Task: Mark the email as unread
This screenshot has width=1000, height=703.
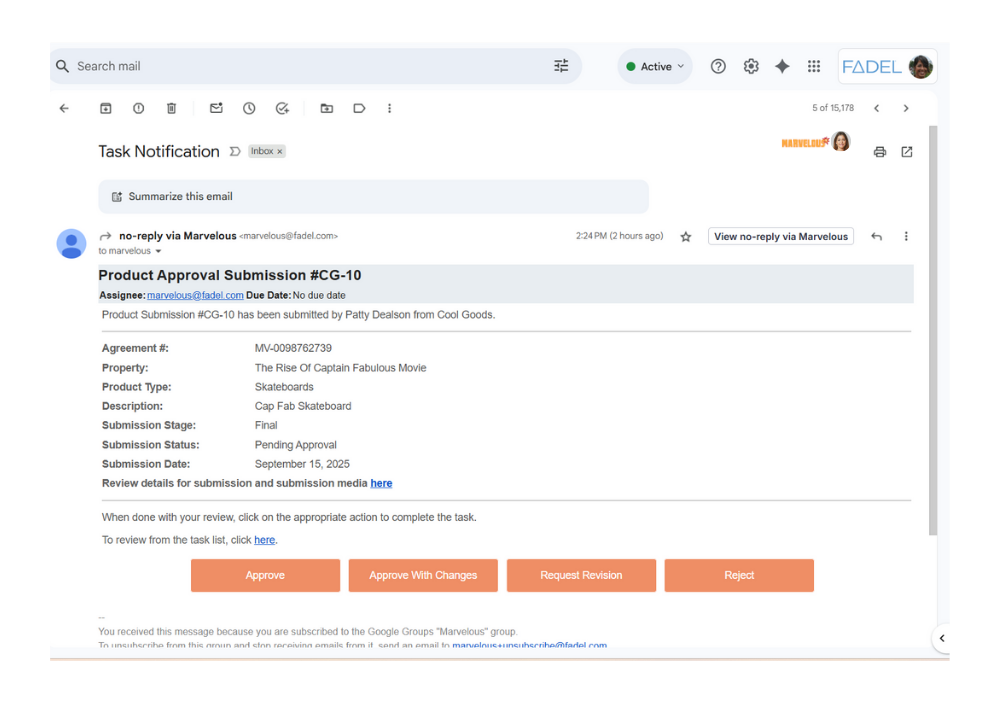Action: pos(216,108)
